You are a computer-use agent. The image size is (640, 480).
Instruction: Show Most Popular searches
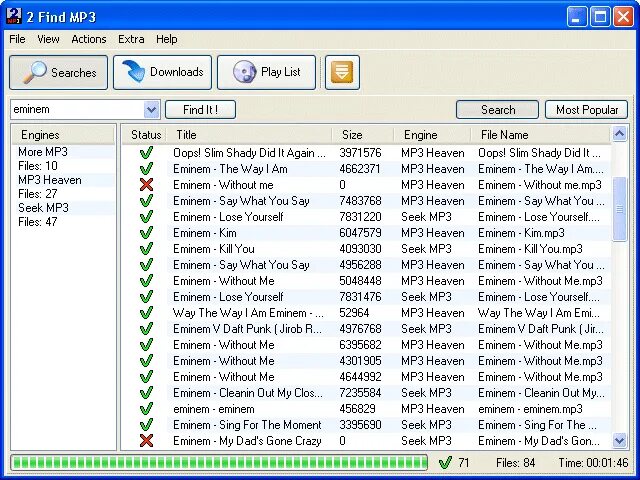(x=587, y=110)
